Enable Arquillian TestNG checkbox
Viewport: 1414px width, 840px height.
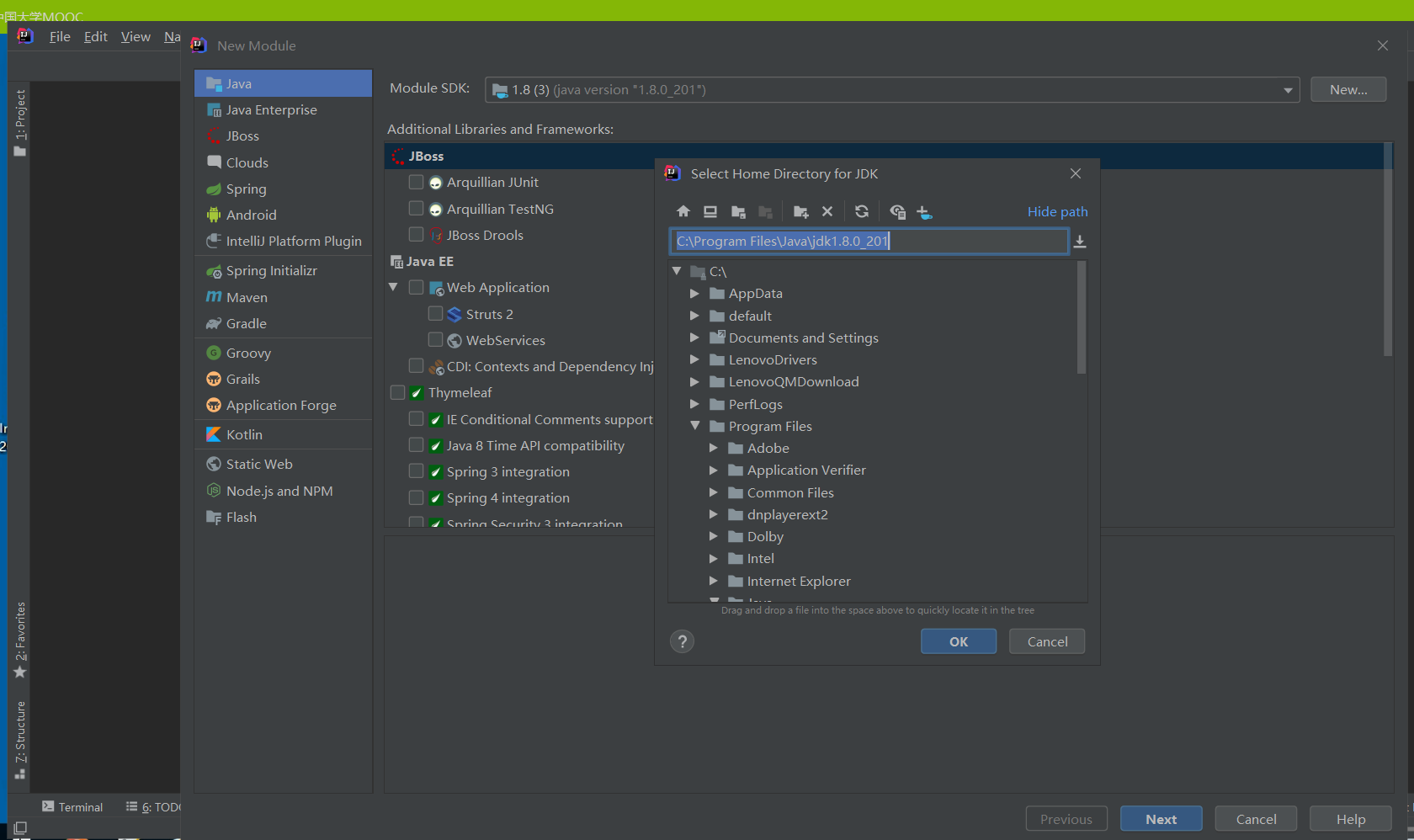coord(416,208)
